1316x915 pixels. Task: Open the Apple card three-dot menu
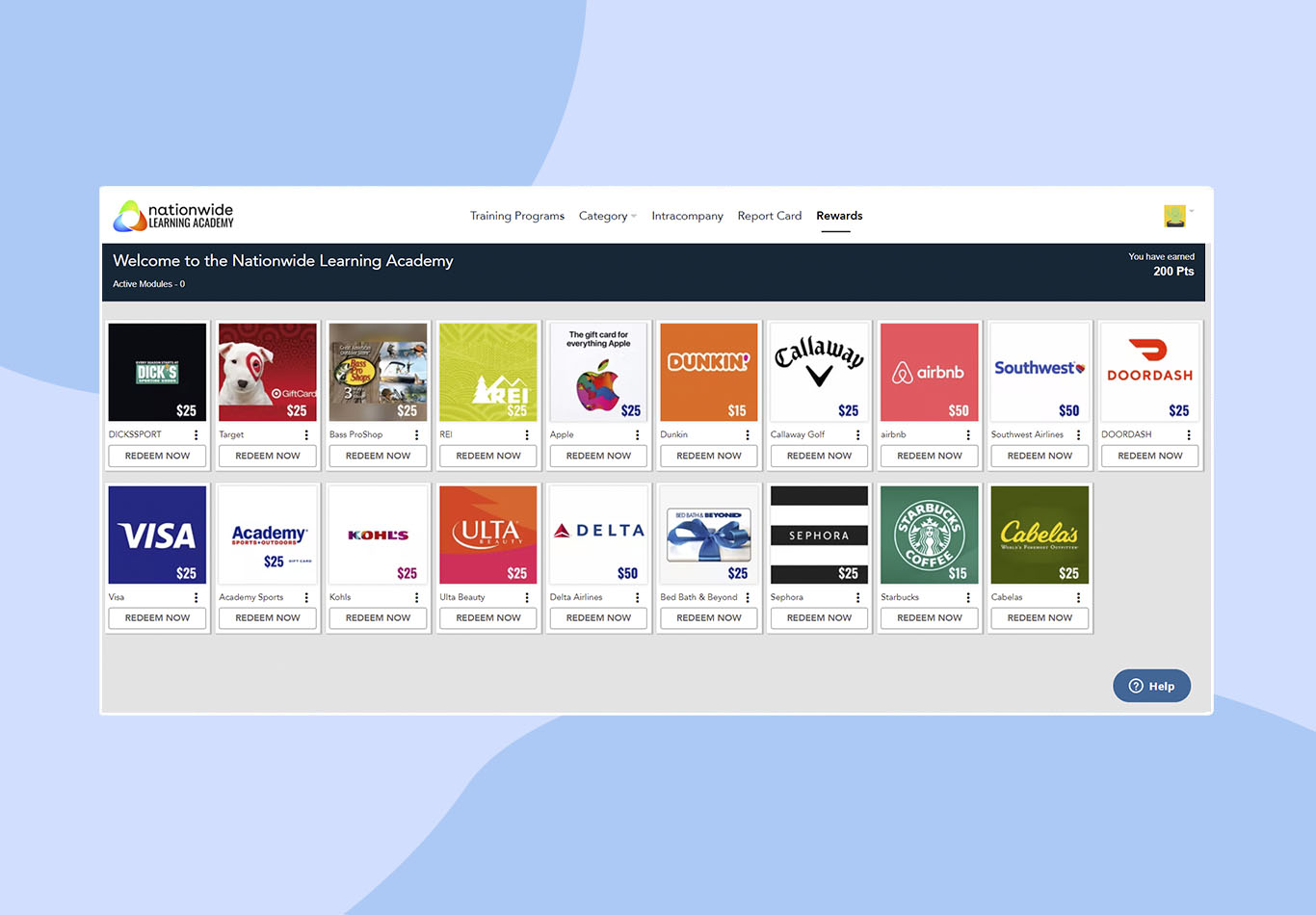[x=637, y=435]
